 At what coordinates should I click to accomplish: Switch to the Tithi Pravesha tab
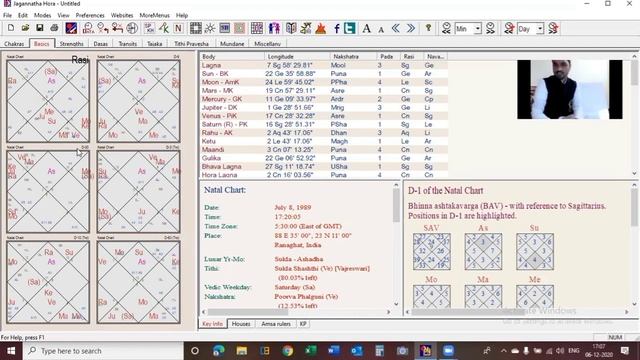(191, 43)
